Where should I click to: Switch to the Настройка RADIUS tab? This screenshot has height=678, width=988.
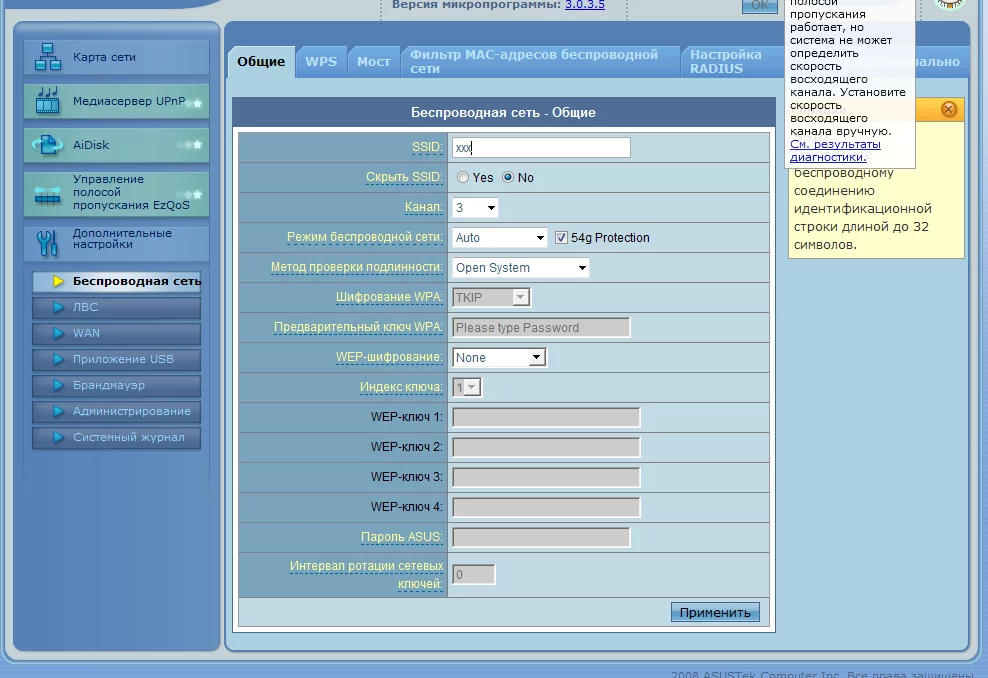click(x=726, y=62)
